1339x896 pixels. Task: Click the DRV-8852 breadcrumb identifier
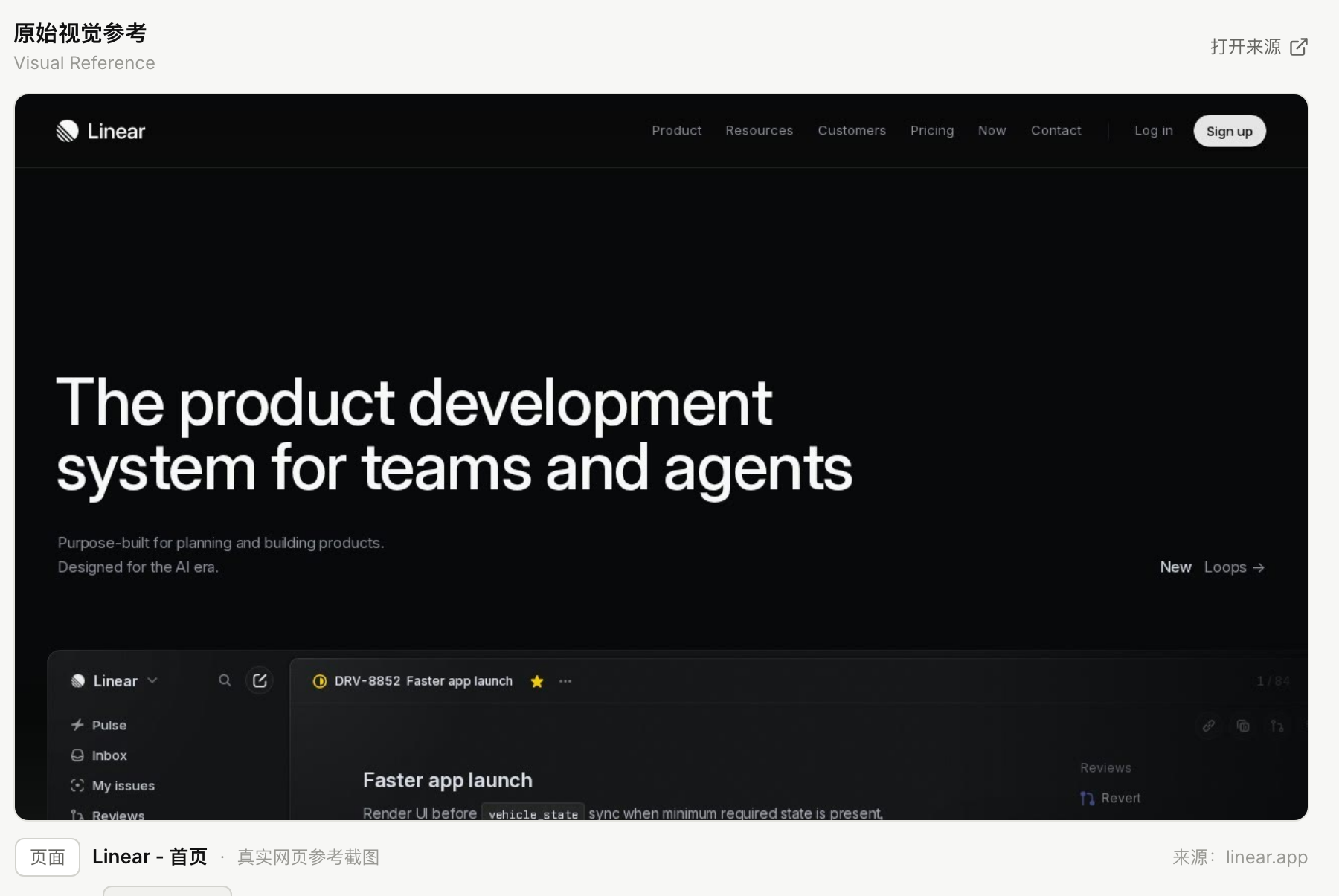367,681
